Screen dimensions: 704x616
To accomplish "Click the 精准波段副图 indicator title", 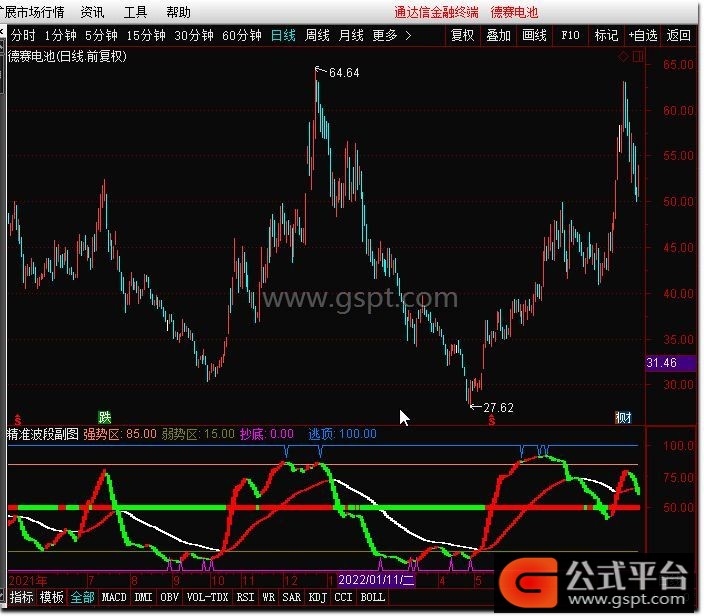I will [43, 434].
